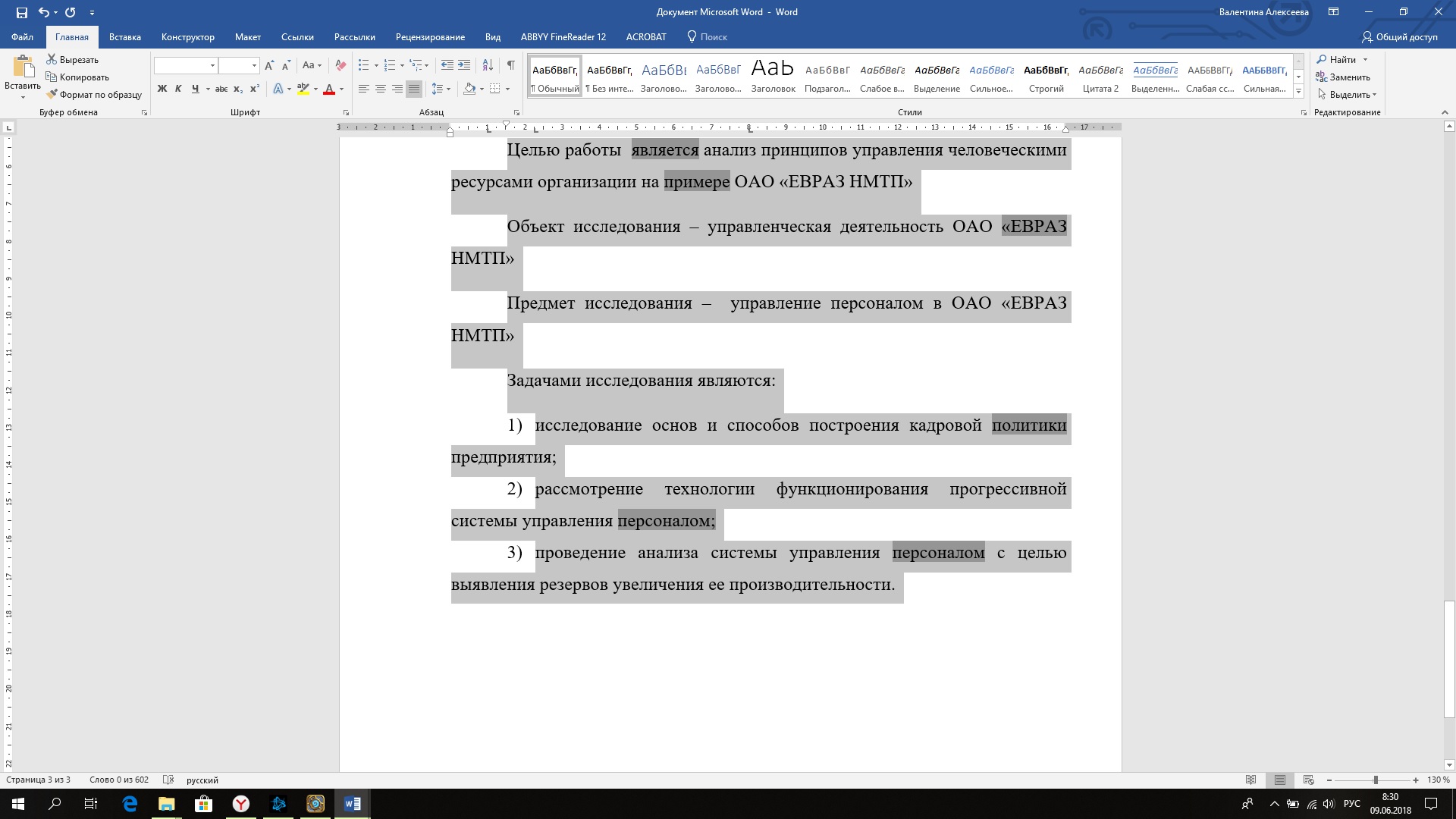
Task: Increase font size with the A-up icon
Action: click(x=269, y=65)
